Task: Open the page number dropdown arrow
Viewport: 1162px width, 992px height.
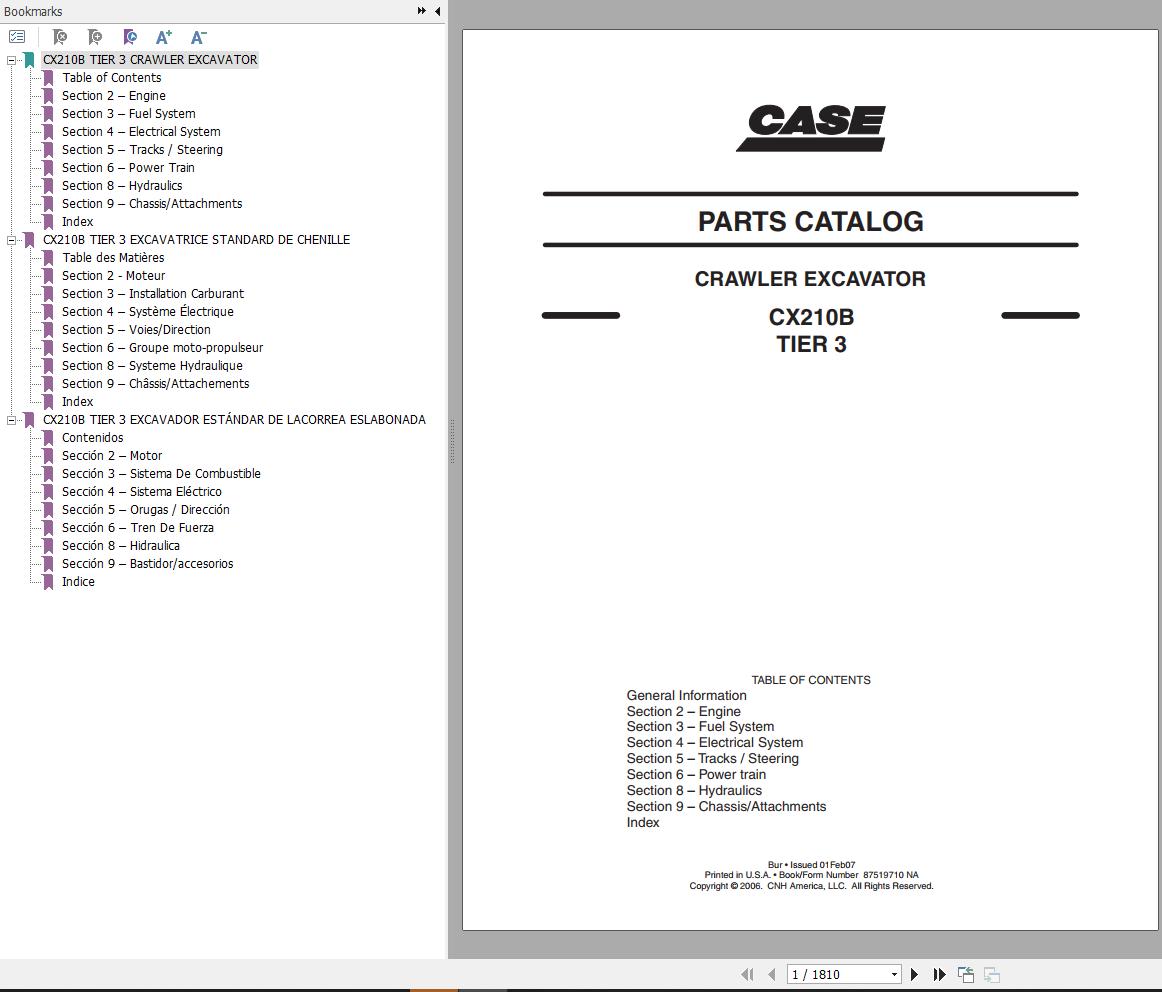Action: click(x=894, y=975)
